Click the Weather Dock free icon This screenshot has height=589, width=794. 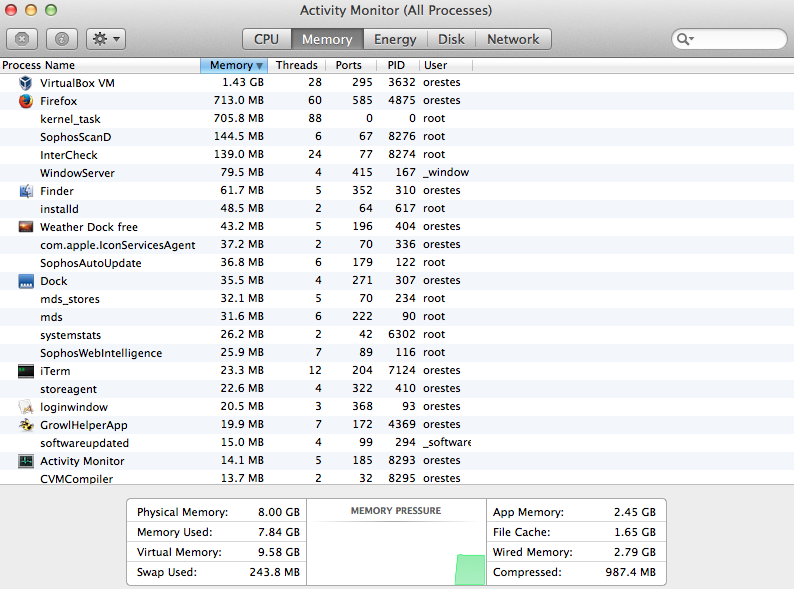click(x=26, y=226)
